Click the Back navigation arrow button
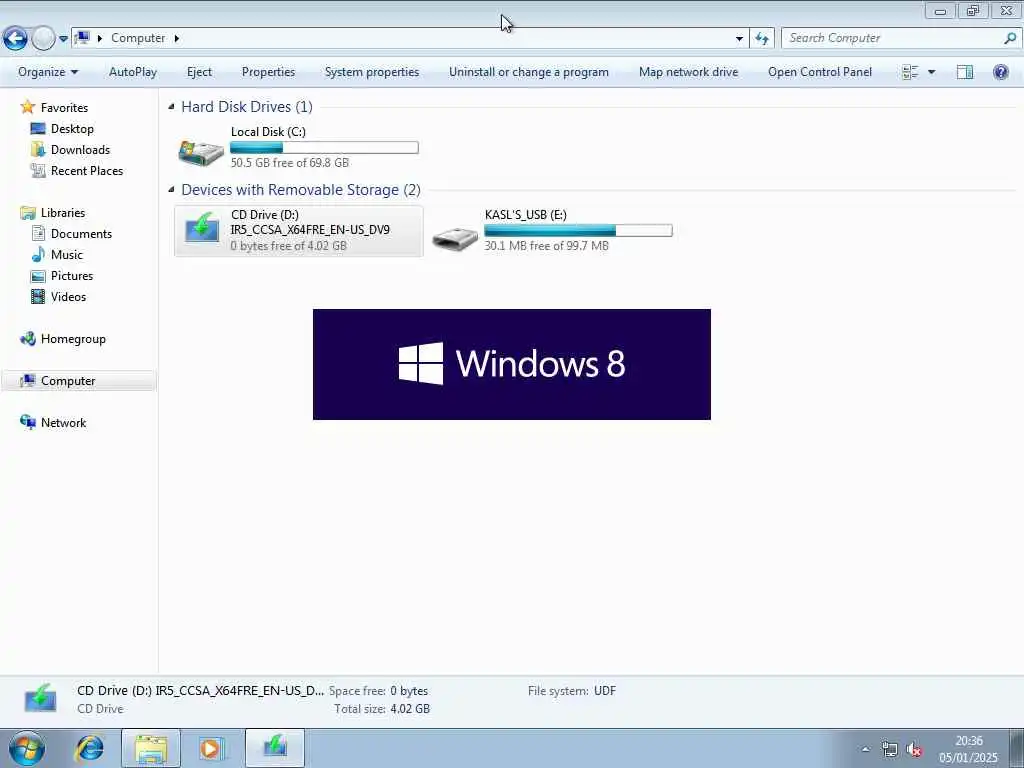Viewport: 1024px width, 768px height. click(x=15, y=39)
